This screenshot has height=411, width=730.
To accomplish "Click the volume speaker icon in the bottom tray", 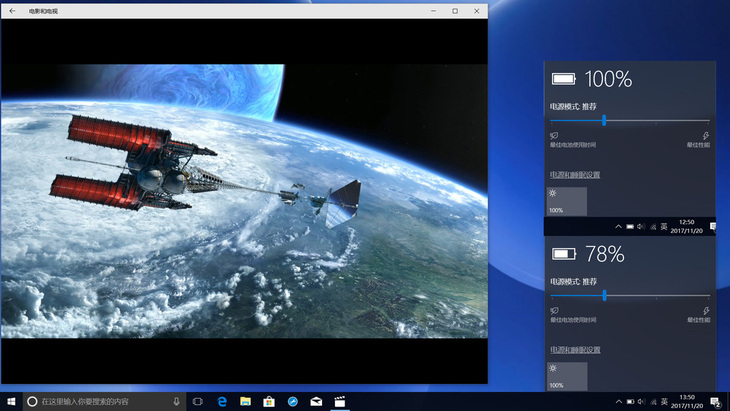I will click(641, 401).
